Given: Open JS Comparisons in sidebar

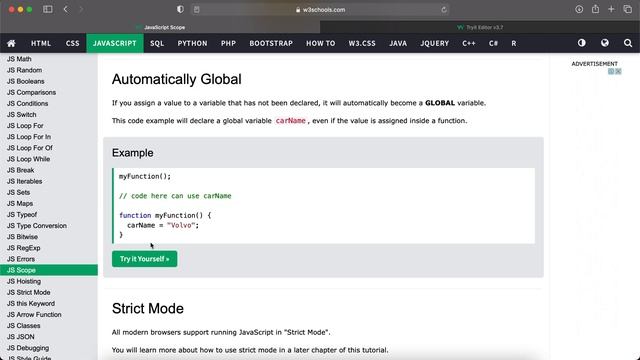Looking at the screenshot, I should 49,92.
